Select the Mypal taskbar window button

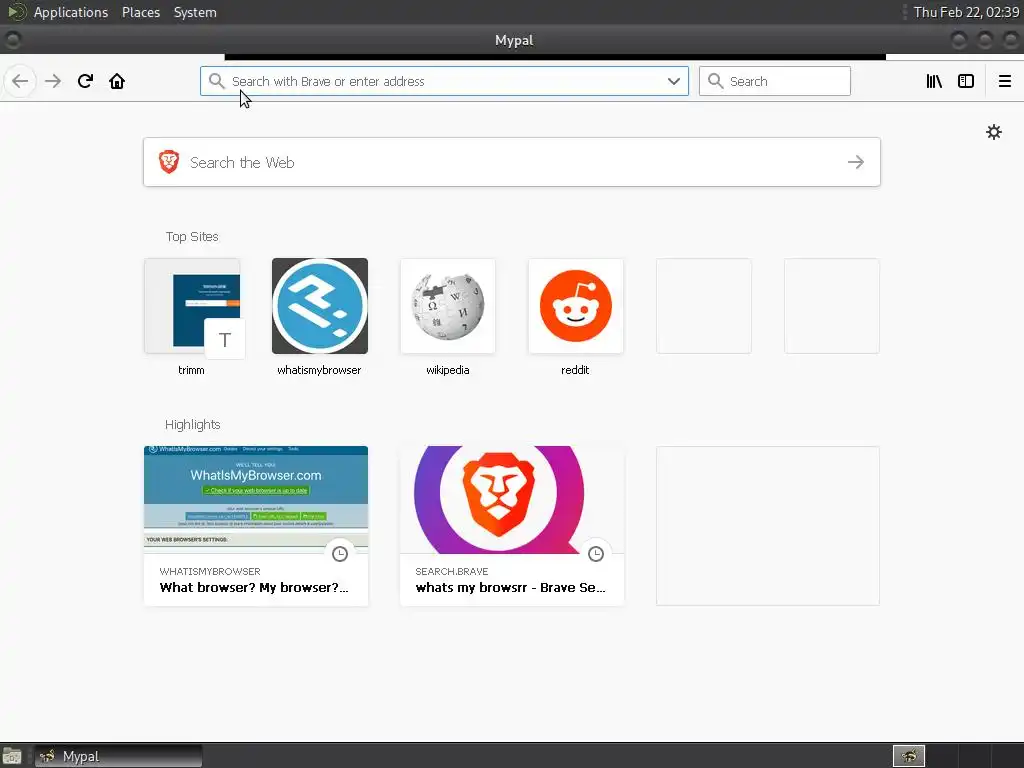tap(118, 756)
